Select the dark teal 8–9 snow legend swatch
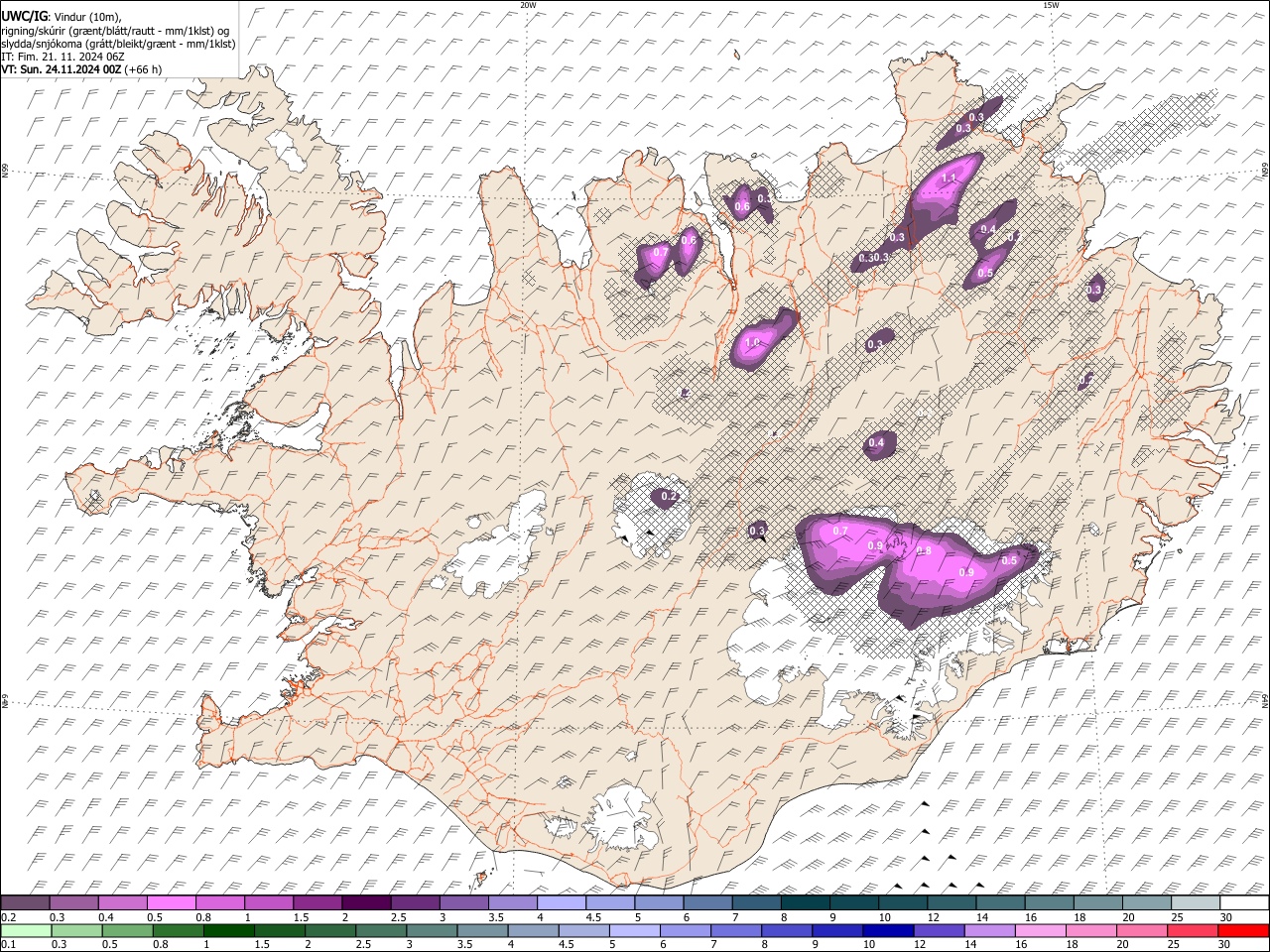Image resolution: width=1270 pixels, height=952 pixels. coord(806,903)
